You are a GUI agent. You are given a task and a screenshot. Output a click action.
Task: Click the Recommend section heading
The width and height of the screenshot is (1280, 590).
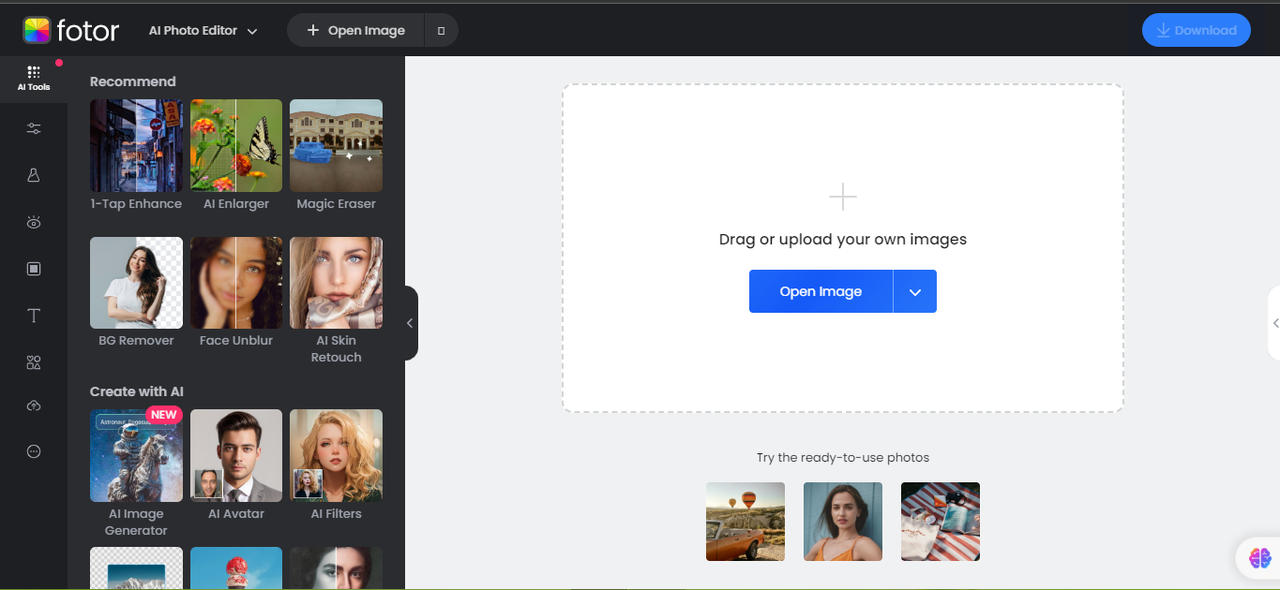click(133, 82)
